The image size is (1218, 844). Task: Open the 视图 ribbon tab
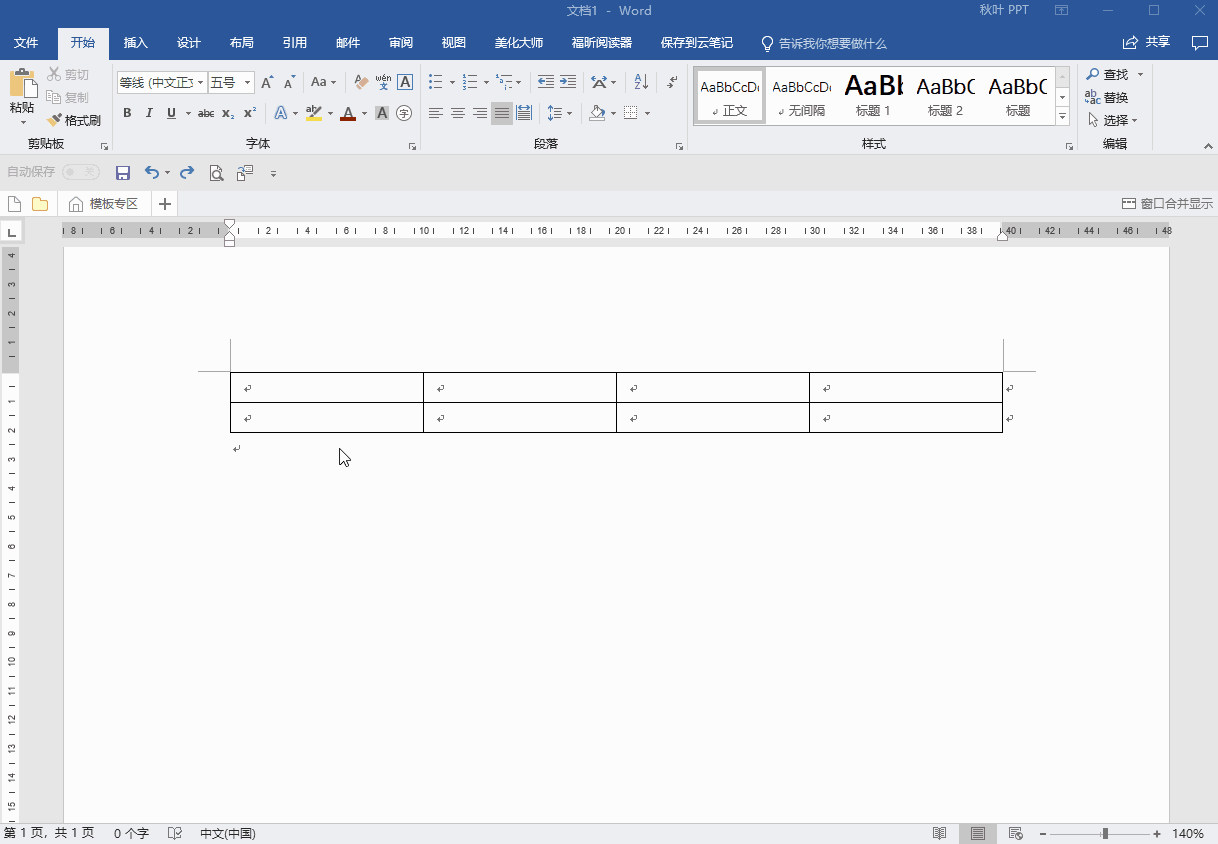point(454,43)
